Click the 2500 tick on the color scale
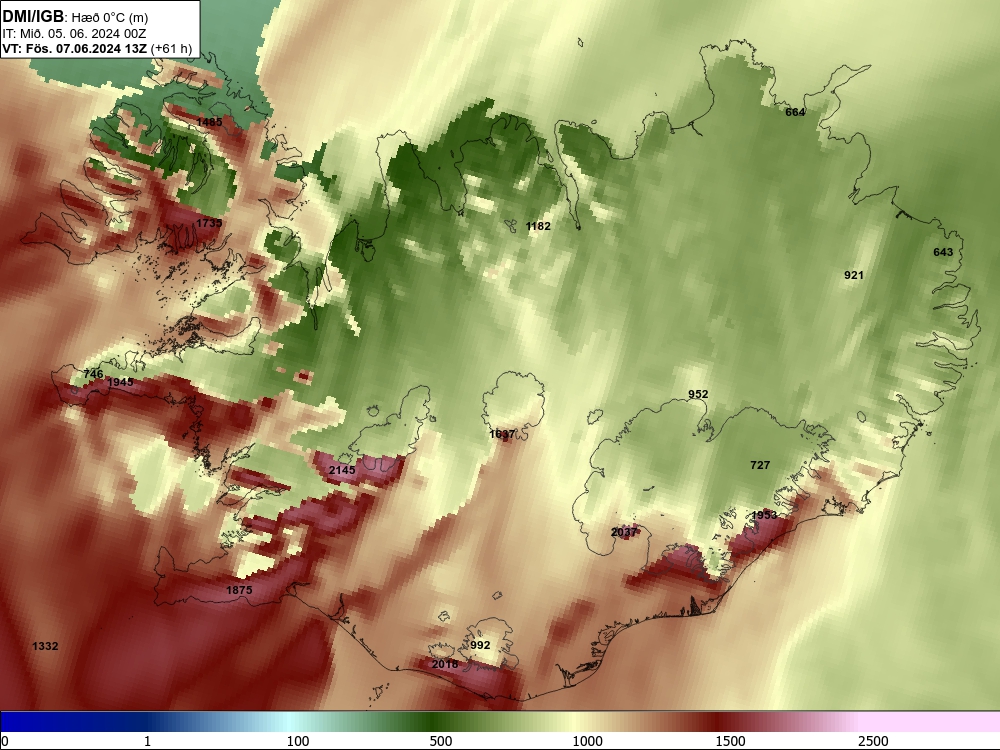Image resolution: width=1000 pixels, height=750 pixels. [873, 741]
